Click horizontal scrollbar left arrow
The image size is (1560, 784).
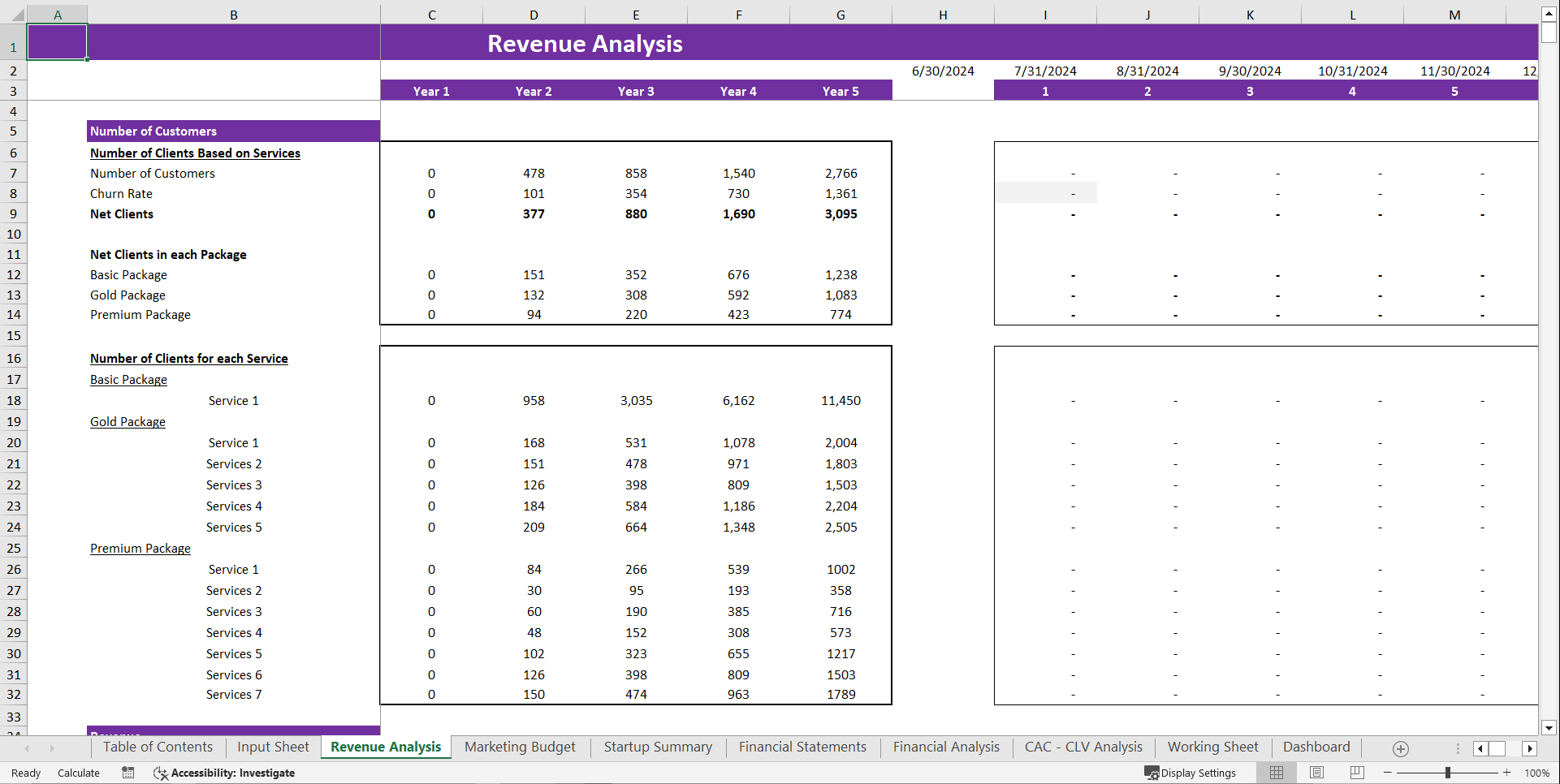tap(1480, 748)
